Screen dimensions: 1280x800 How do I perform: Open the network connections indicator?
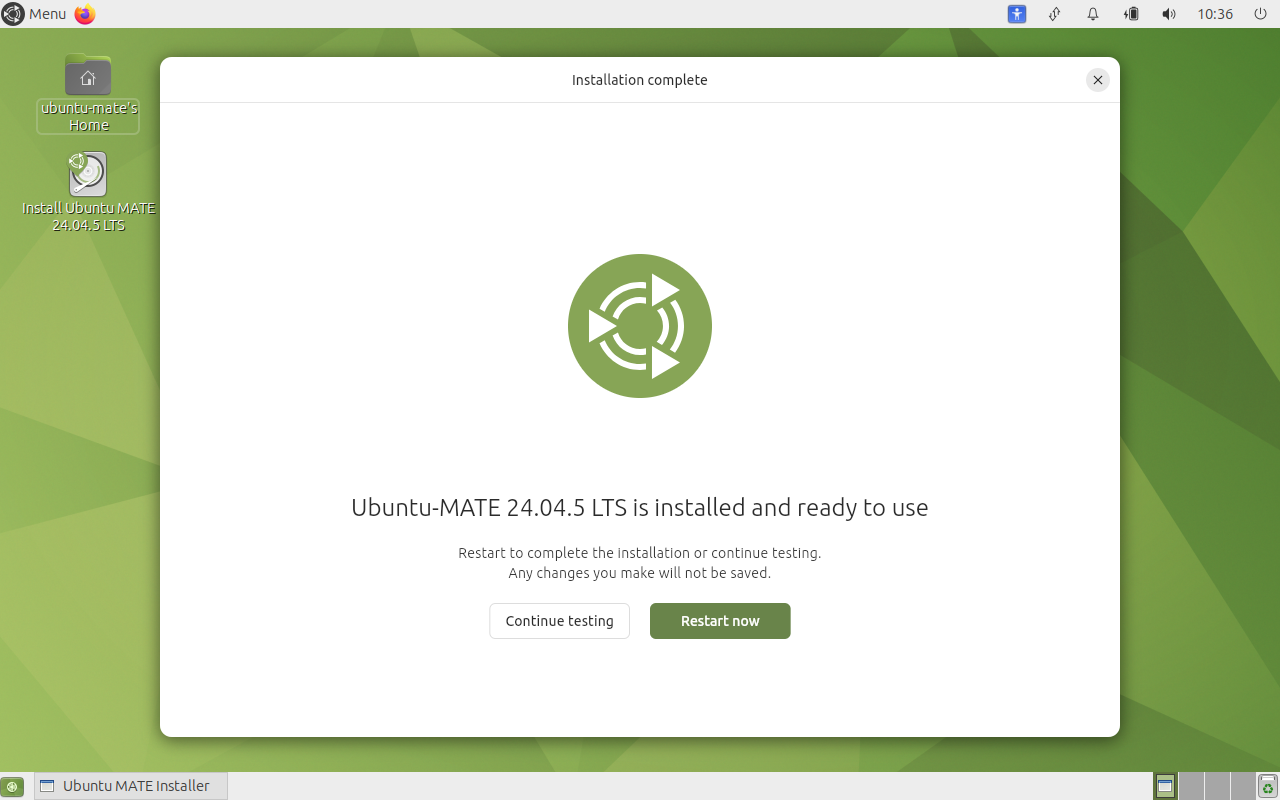click(x=1055, y=14)
